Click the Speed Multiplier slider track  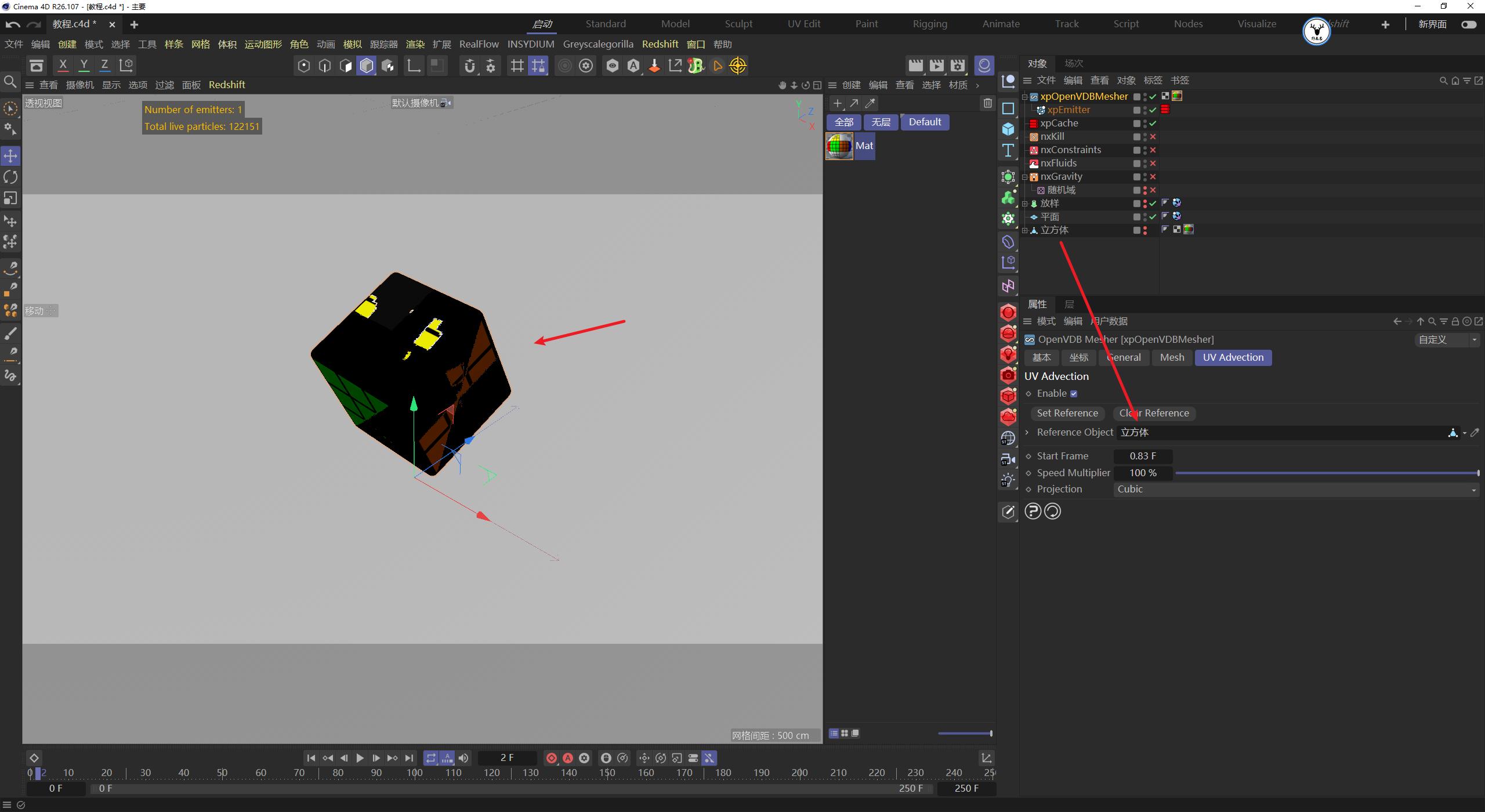[1323, 473]
